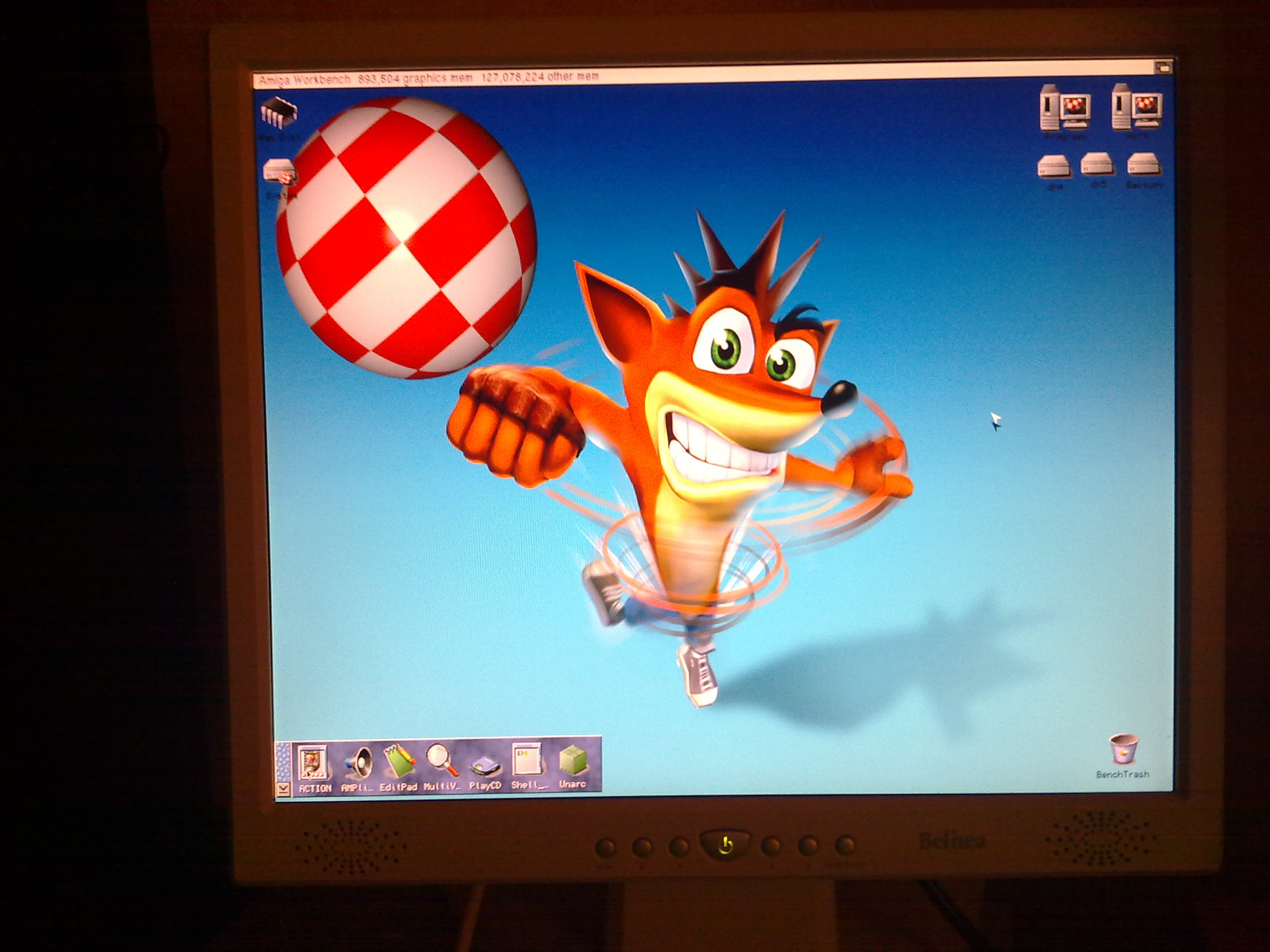1270x952 pixels.
Task: Open the Programs computer icon
Action: pyautogui.click(x=1065, y=107)
